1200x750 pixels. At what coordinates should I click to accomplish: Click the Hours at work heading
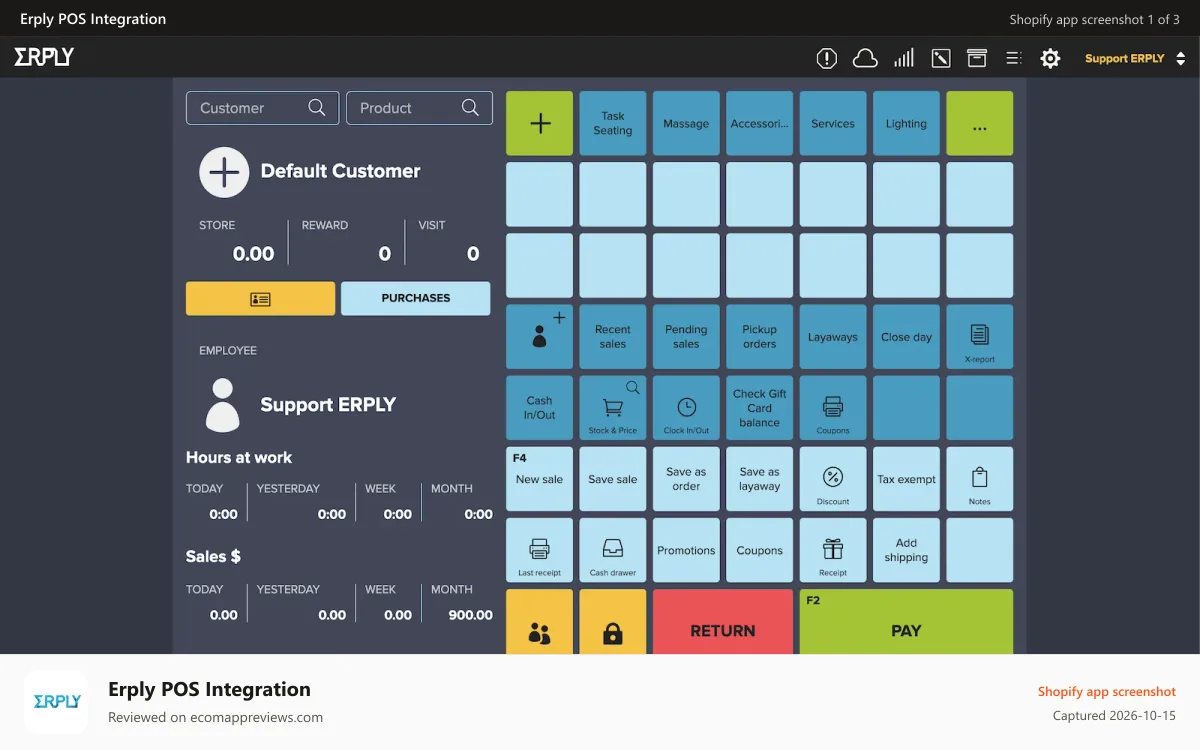[239, 457]
